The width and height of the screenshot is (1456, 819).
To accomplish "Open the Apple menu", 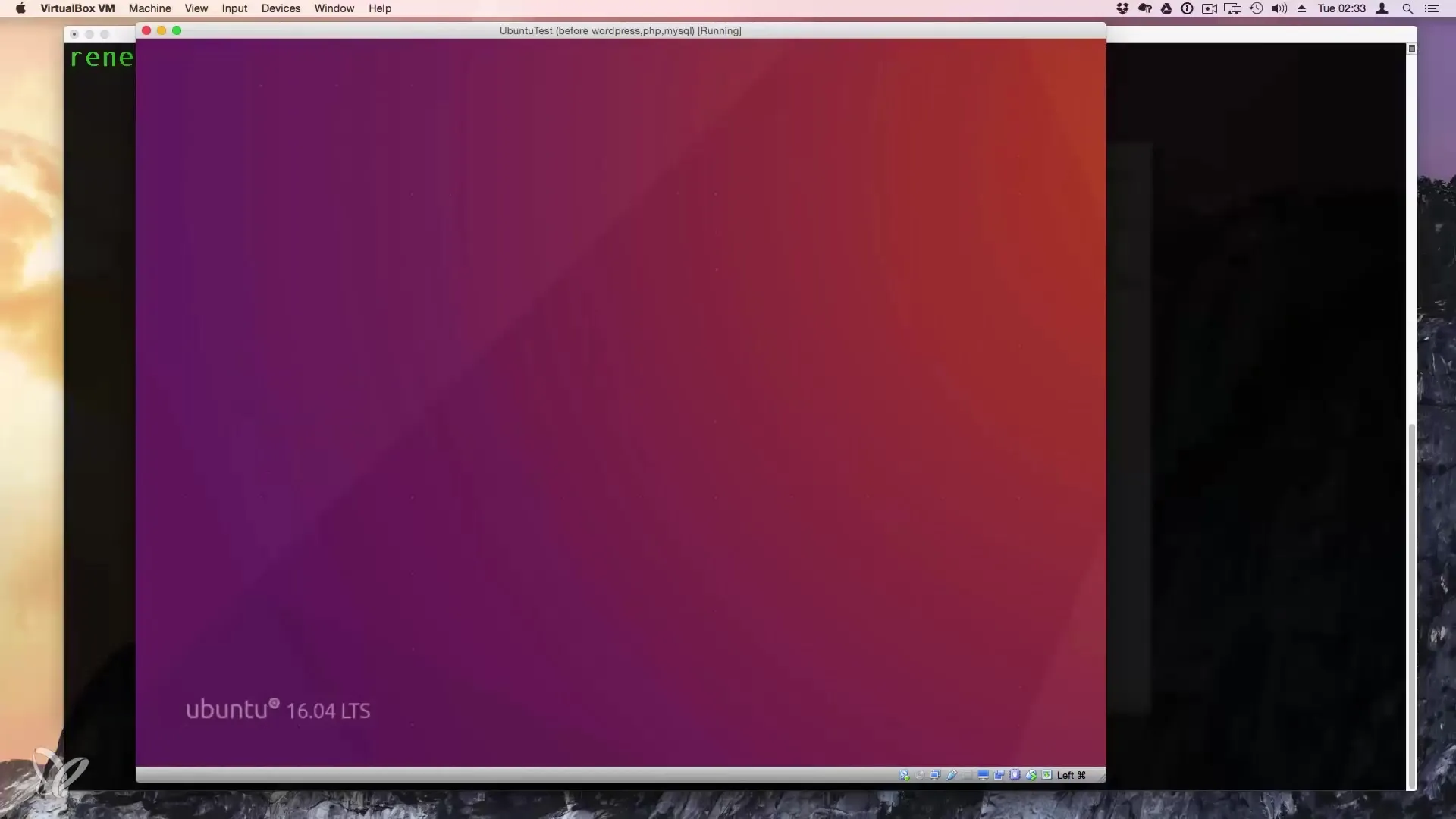I will point(20,8).
